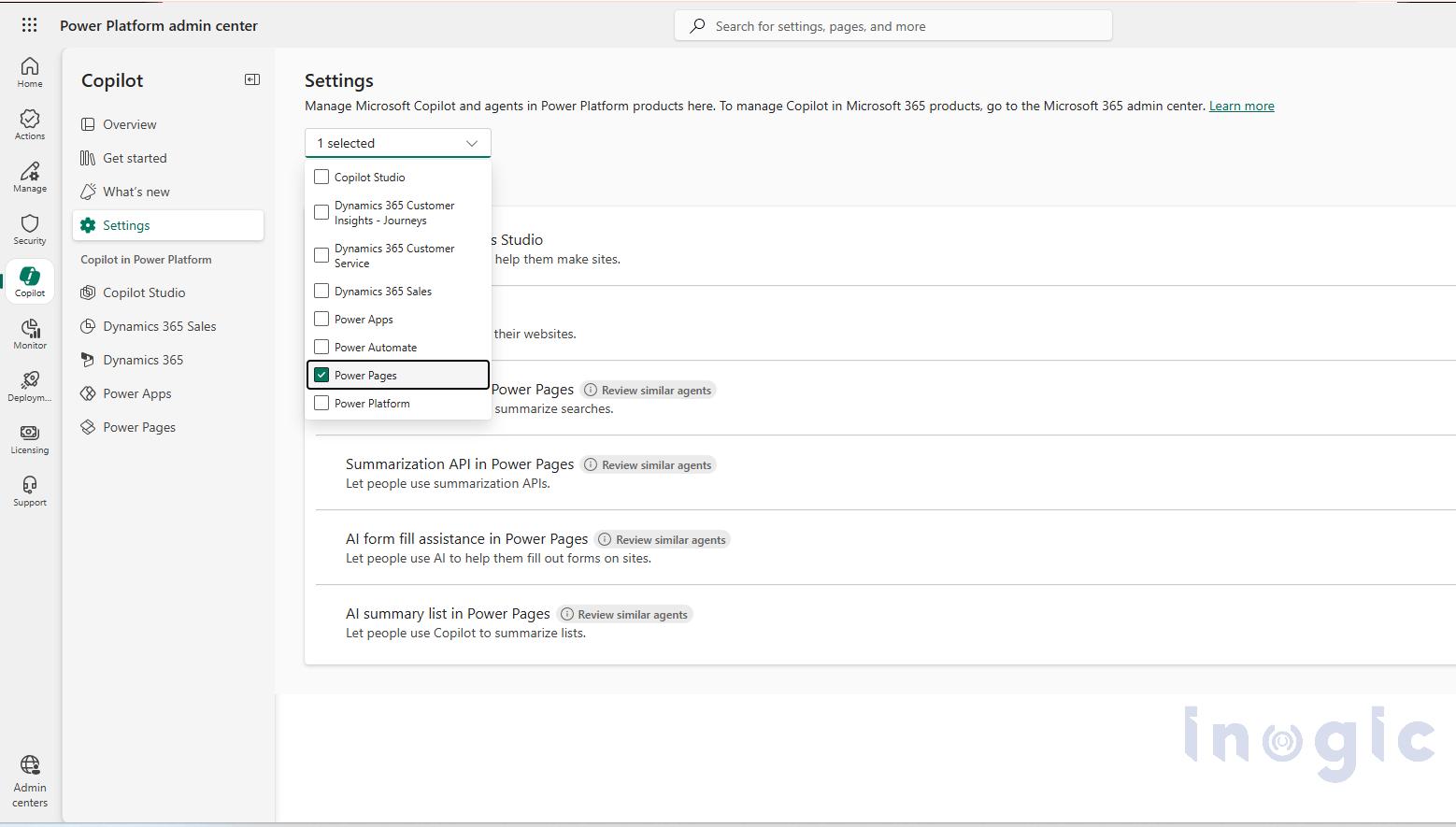Go to Home in the left rail
This screenshot has height=827, width=1456.
tap(30, 73)
